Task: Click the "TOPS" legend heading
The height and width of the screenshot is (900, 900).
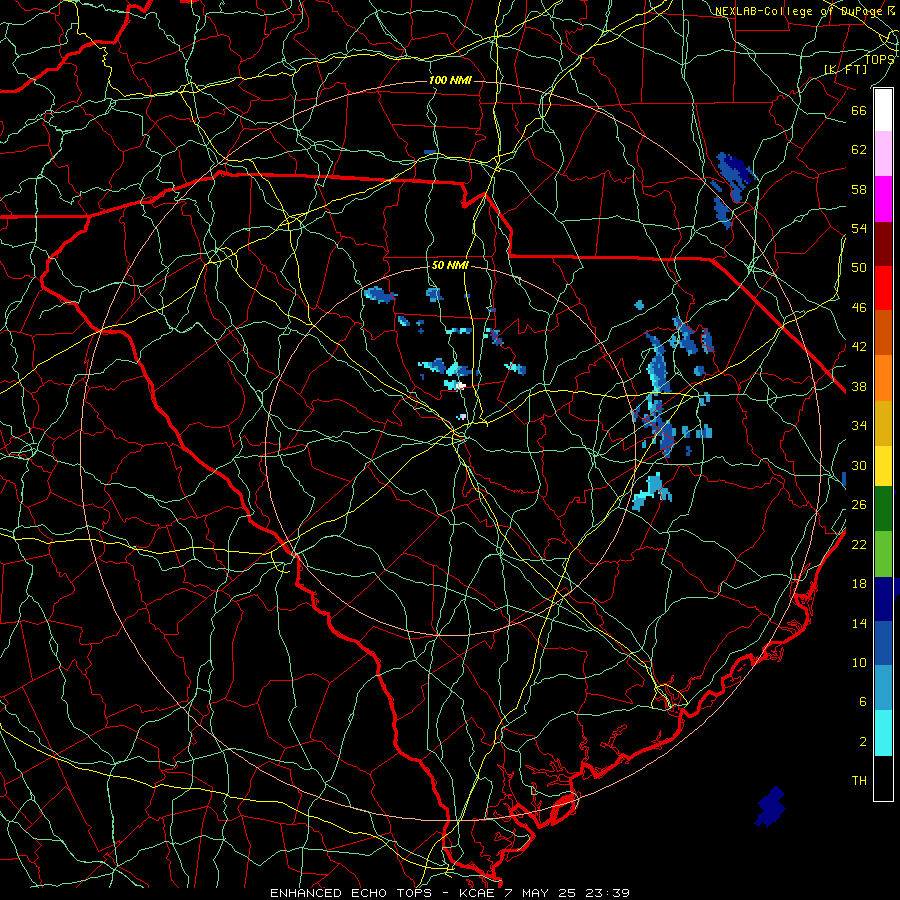Action: [879, 59]
